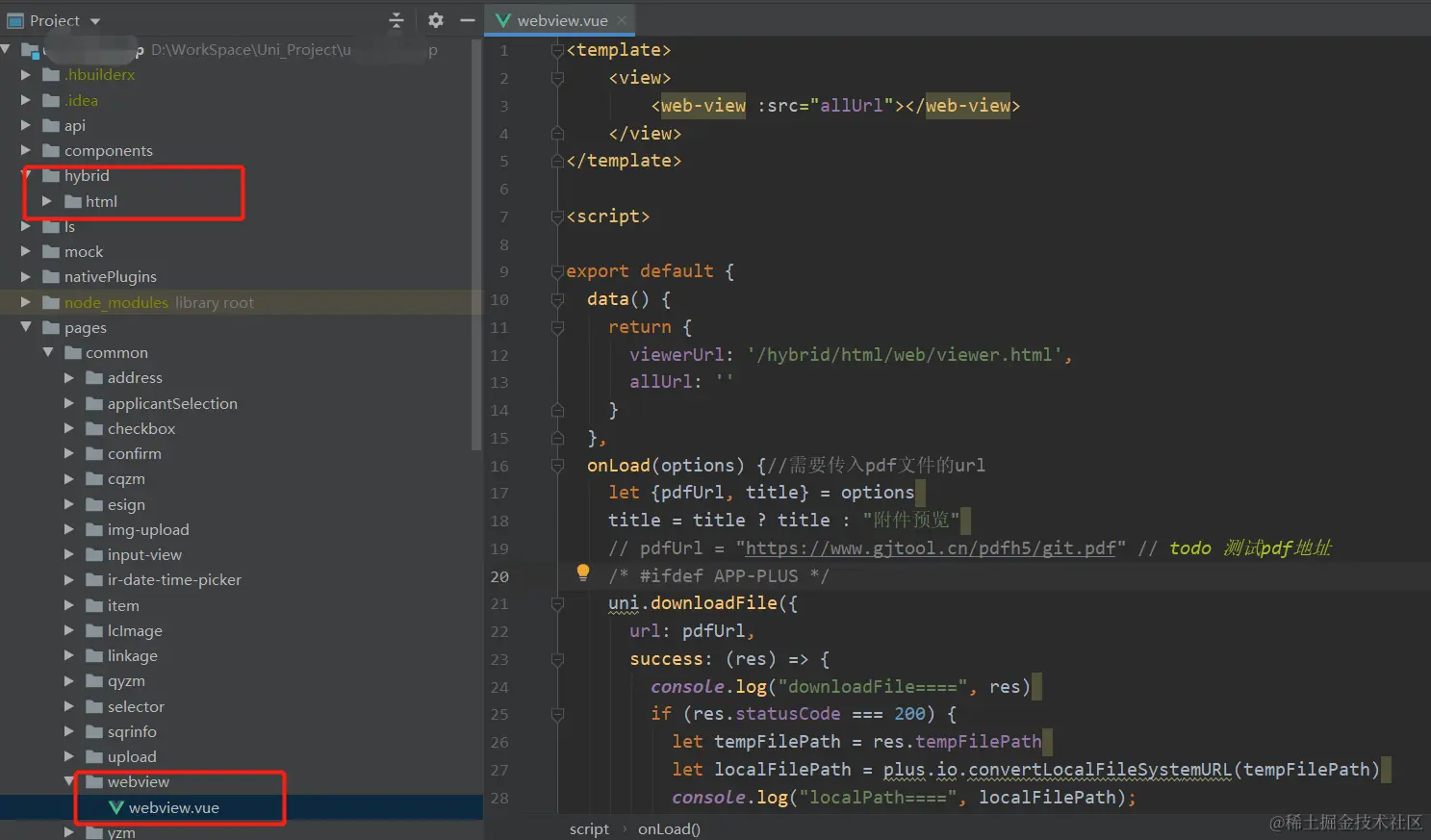Close the webview.vue editor tab
This screenshot has height=840, width=1431.
[623, 20]
